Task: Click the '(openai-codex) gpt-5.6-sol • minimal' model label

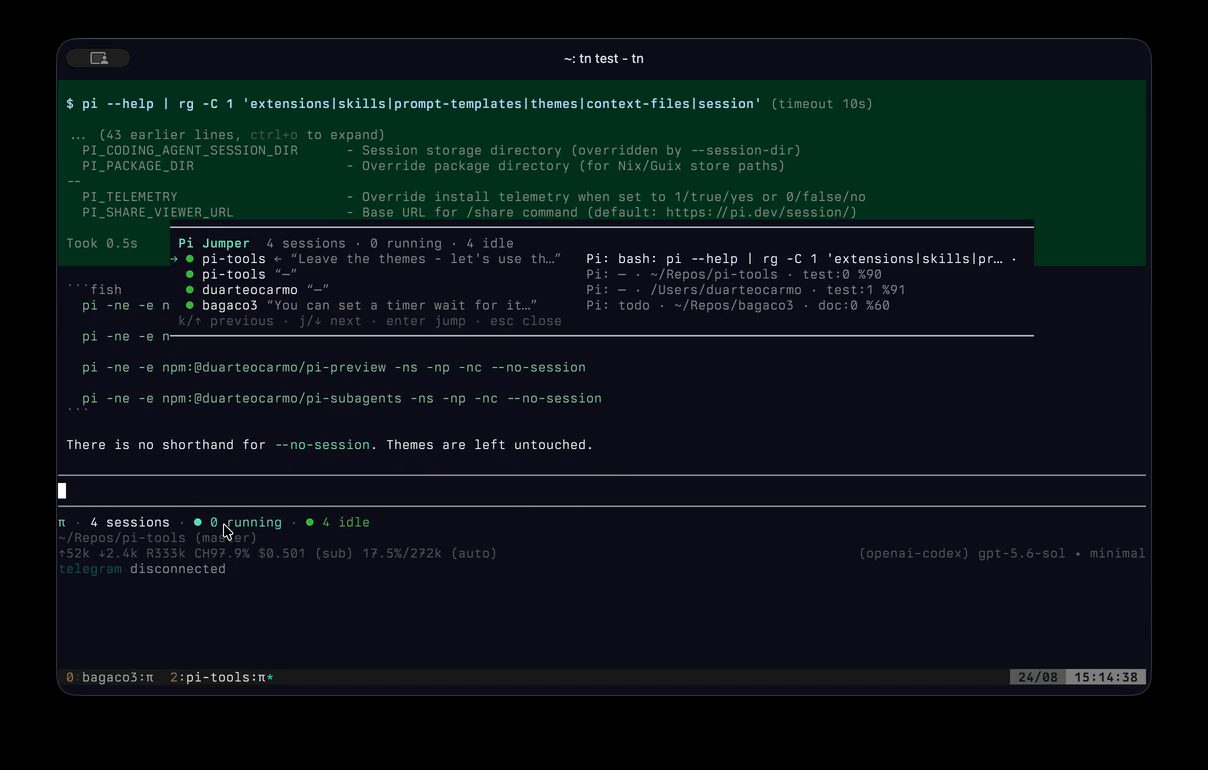Action: tap(1002, 553)
